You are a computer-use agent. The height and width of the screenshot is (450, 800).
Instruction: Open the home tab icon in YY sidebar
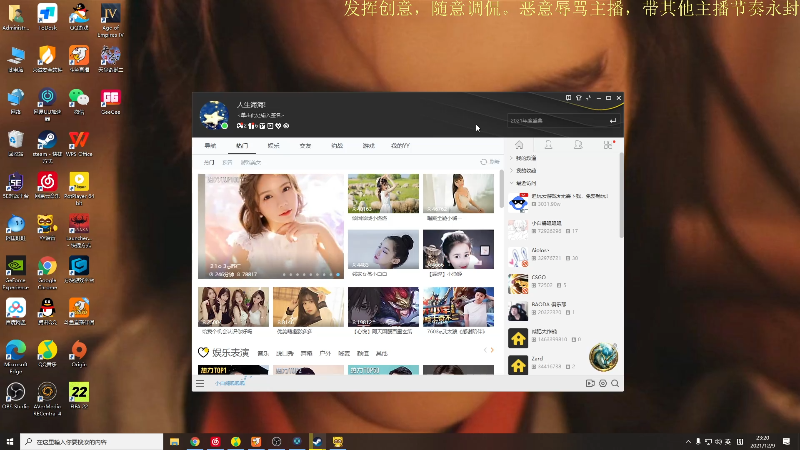[x=519, y=145]
